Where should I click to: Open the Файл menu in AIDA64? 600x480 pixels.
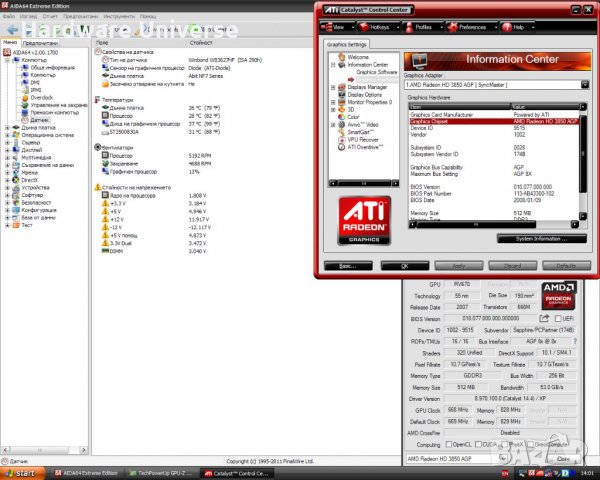[x=8, y=16]
